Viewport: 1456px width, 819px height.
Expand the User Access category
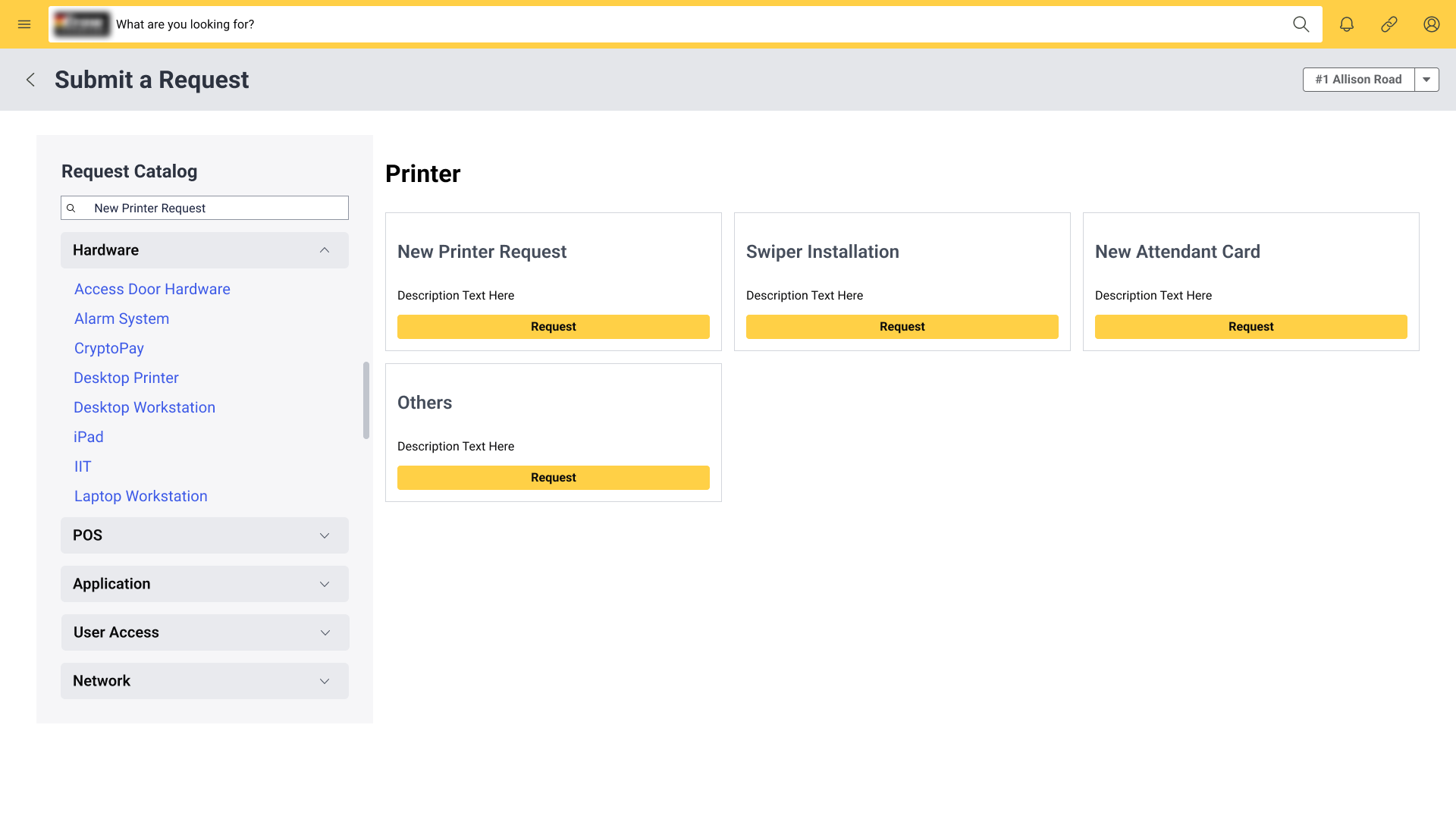pyautogui.click(x=325, y=632)
